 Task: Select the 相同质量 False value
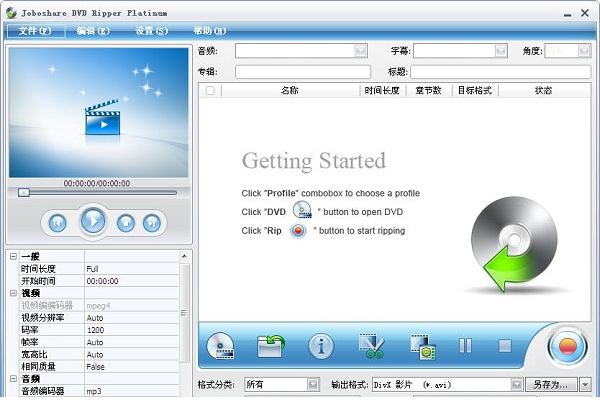[131, 366]
